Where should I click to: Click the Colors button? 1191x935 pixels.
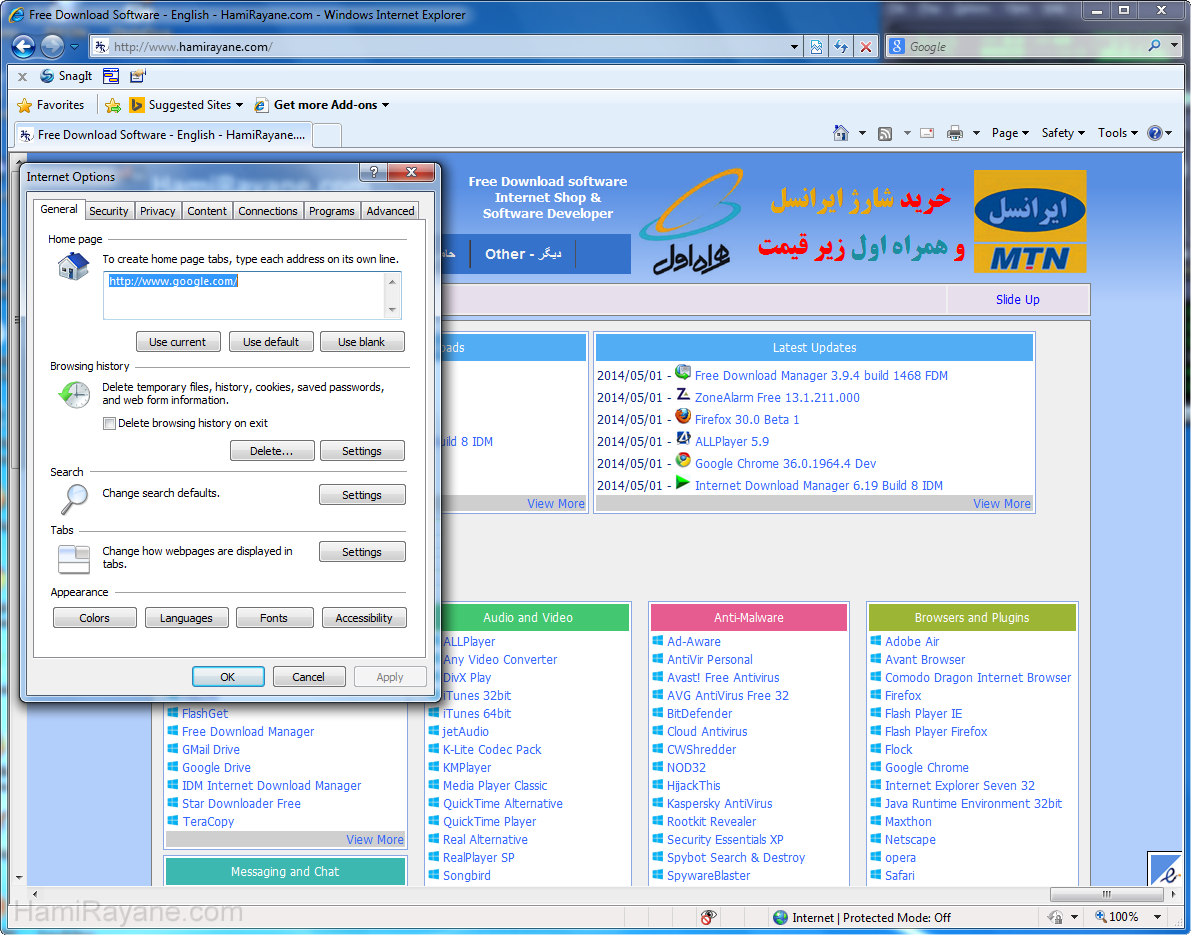click(94, 618)
